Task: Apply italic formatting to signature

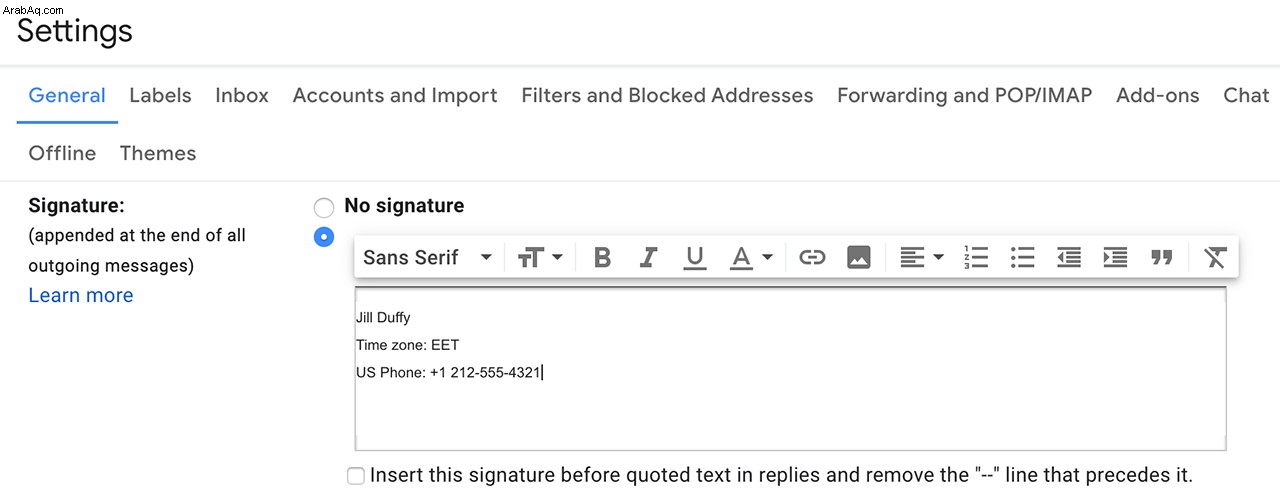Action: coord(648,258)
